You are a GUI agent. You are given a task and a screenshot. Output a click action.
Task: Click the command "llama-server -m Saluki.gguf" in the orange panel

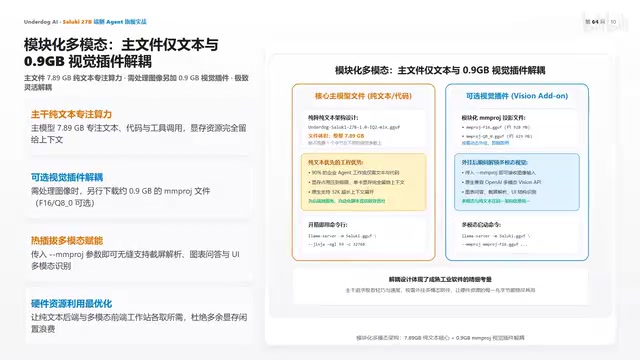point(342,236)
